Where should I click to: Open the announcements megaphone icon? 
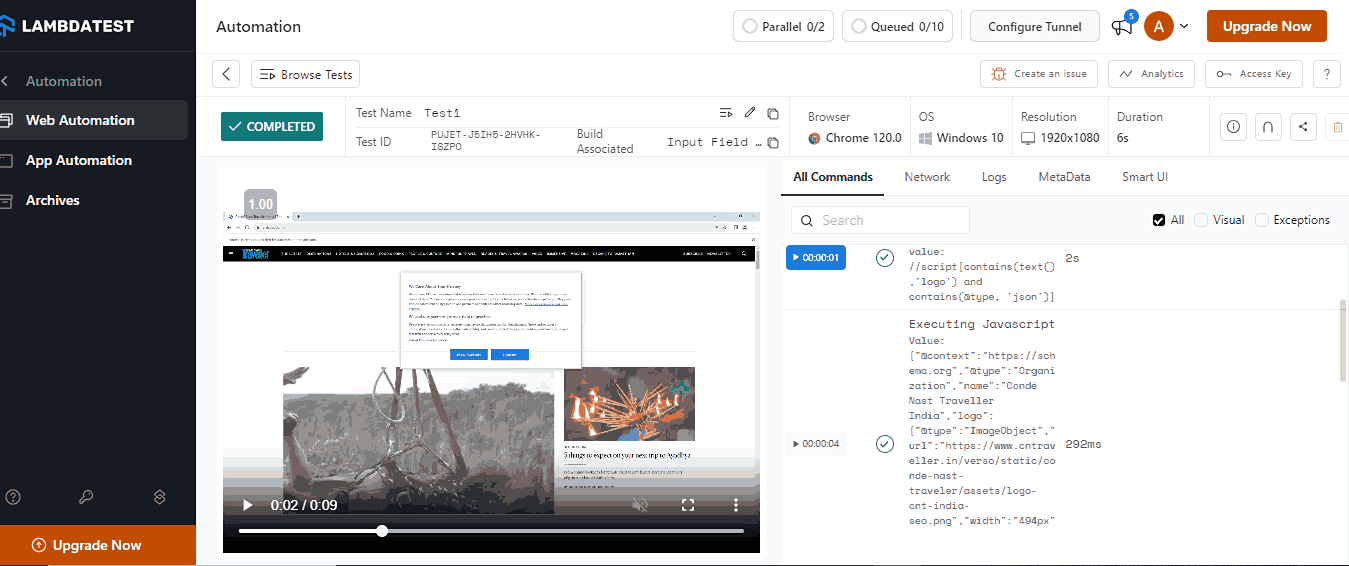pos(1122,27)
